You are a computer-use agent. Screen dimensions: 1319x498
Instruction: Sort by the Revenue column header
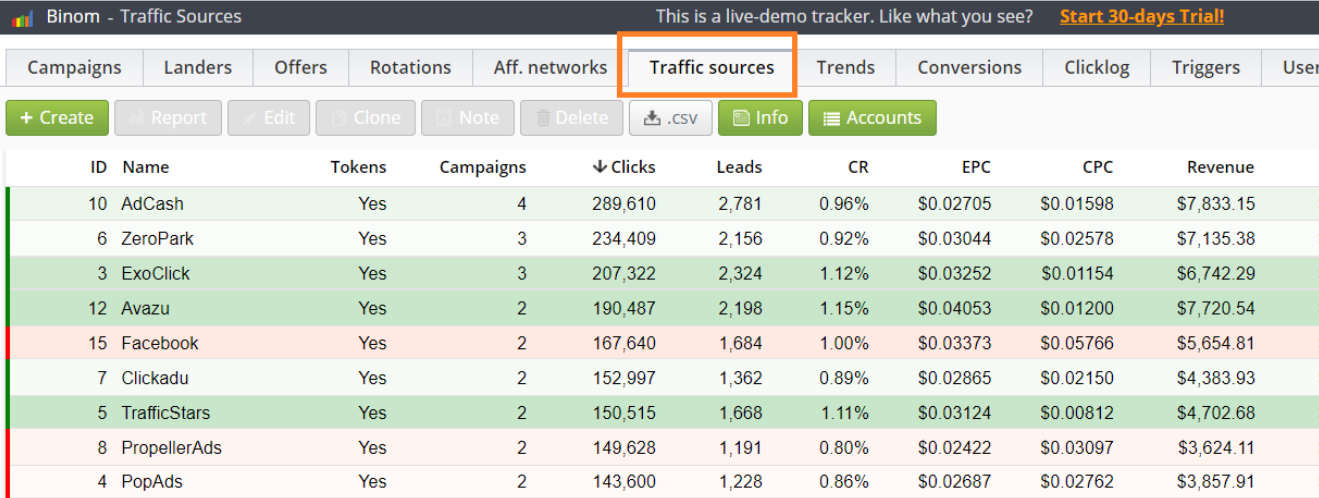(1220, 167)
